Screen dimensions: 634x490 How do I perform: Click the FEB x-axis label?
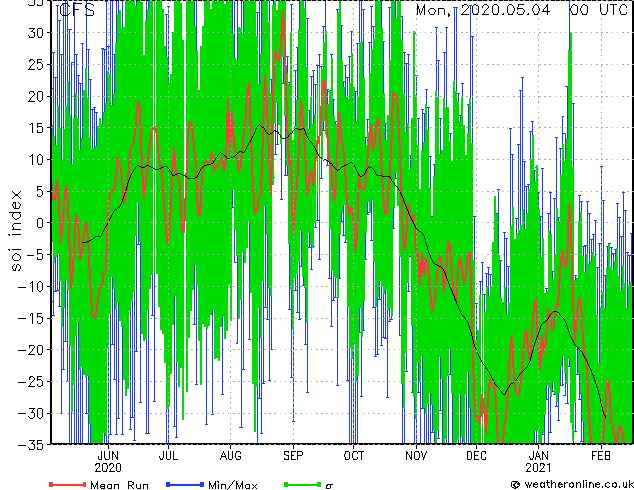[x=601, y=456]
